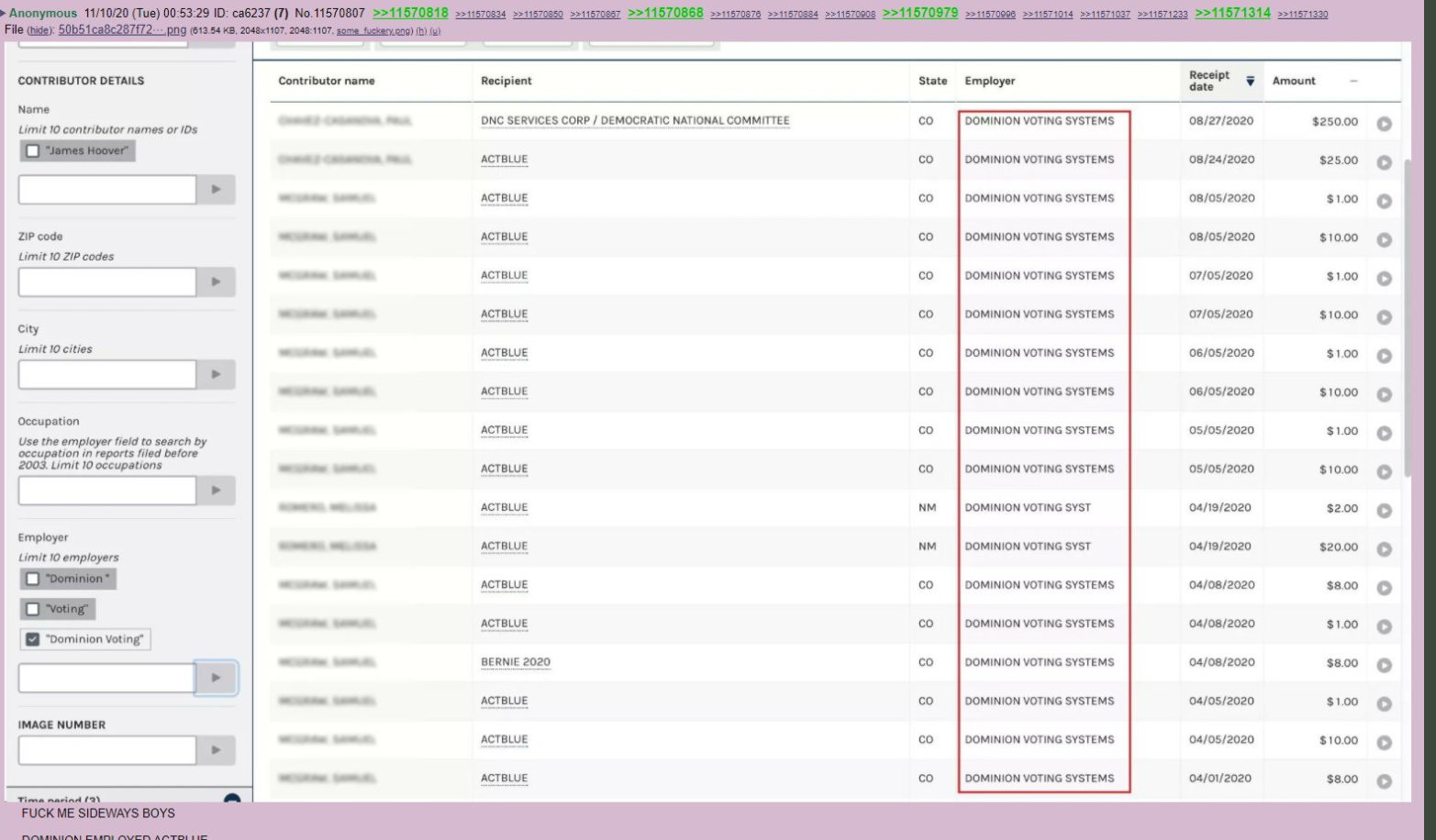
Task: Open the BERNIE 2020 recipient link
Action: (516, 662)
